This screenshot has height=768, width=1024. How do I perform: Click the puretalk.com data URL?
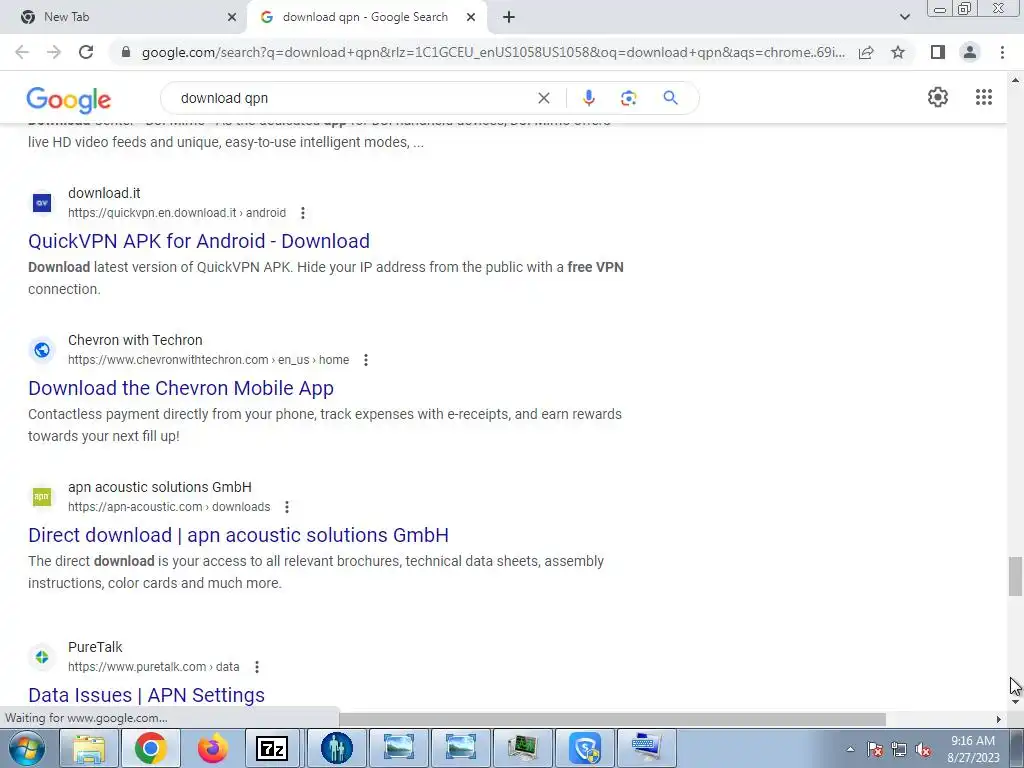[153, 667]
